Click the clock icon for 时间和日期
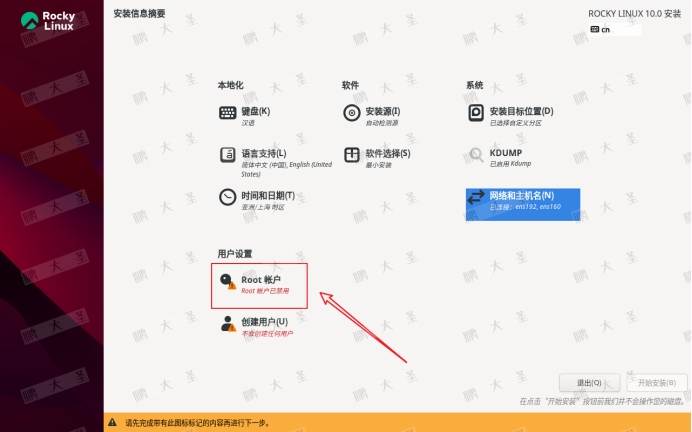The image size is (692, 432). click(x=227, y=197)
